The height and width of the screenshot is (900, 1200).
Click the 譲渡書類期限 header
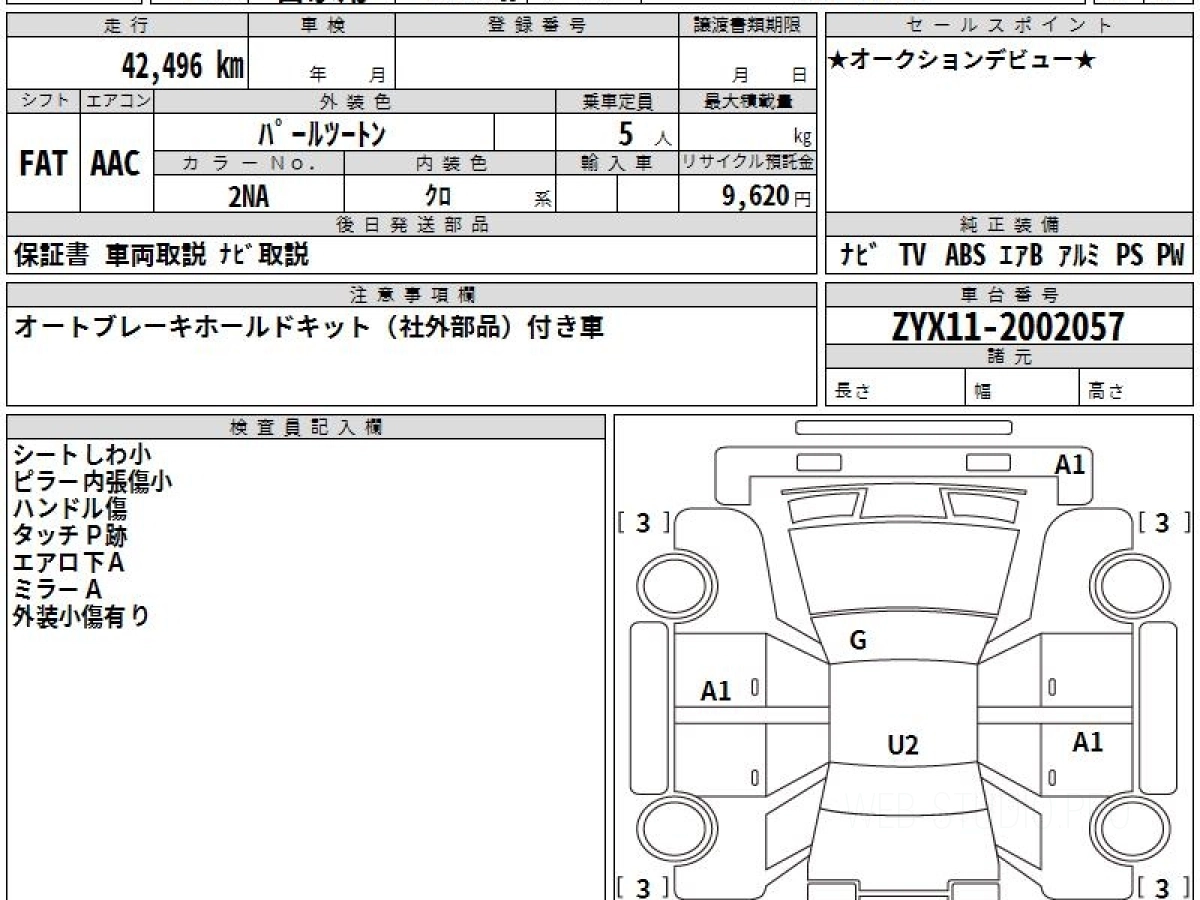(x=748, y=26)
